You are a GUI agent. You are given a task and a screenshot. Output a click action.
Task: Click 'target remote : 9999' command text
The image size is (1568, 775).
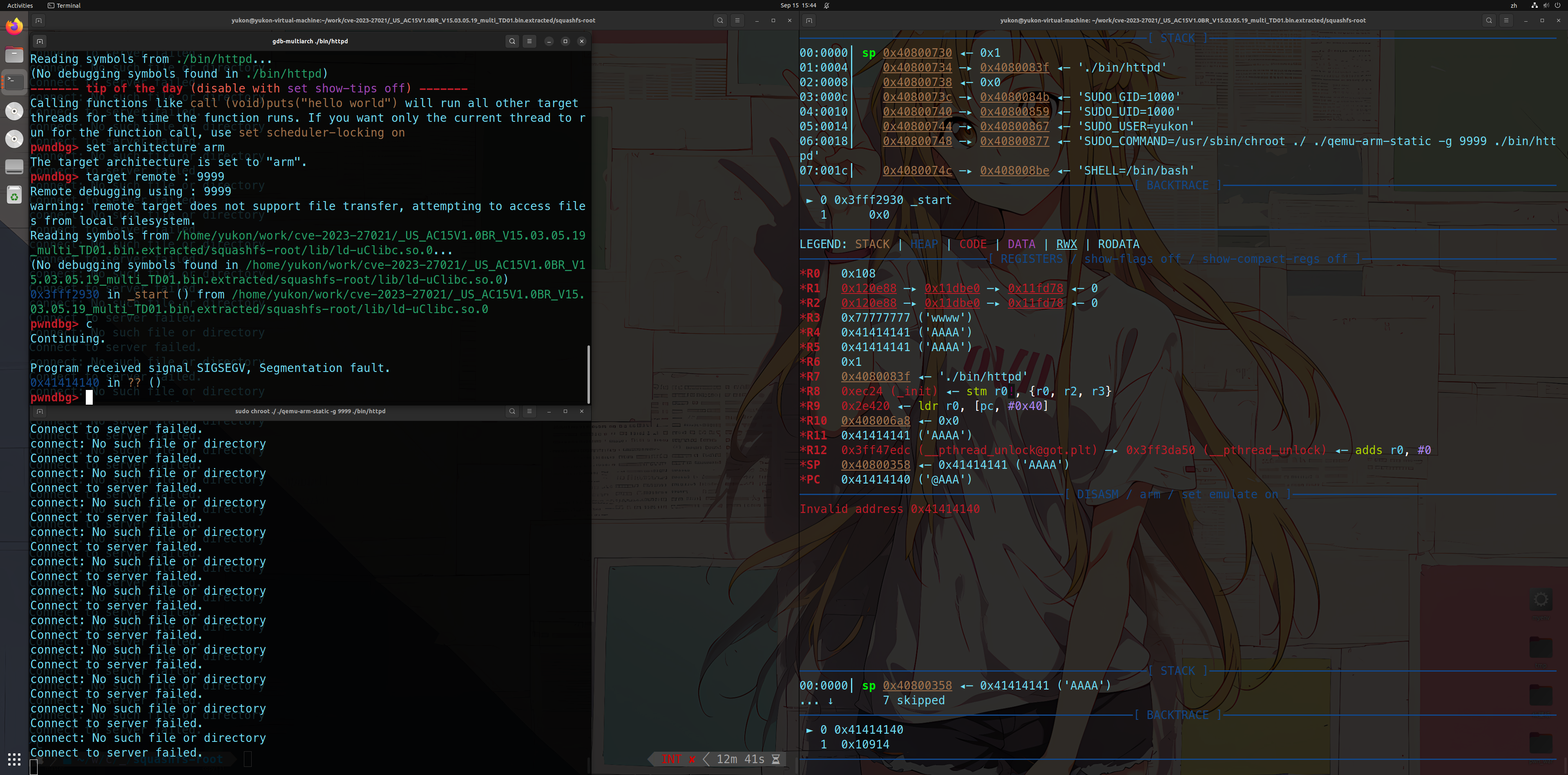point(155,177)
